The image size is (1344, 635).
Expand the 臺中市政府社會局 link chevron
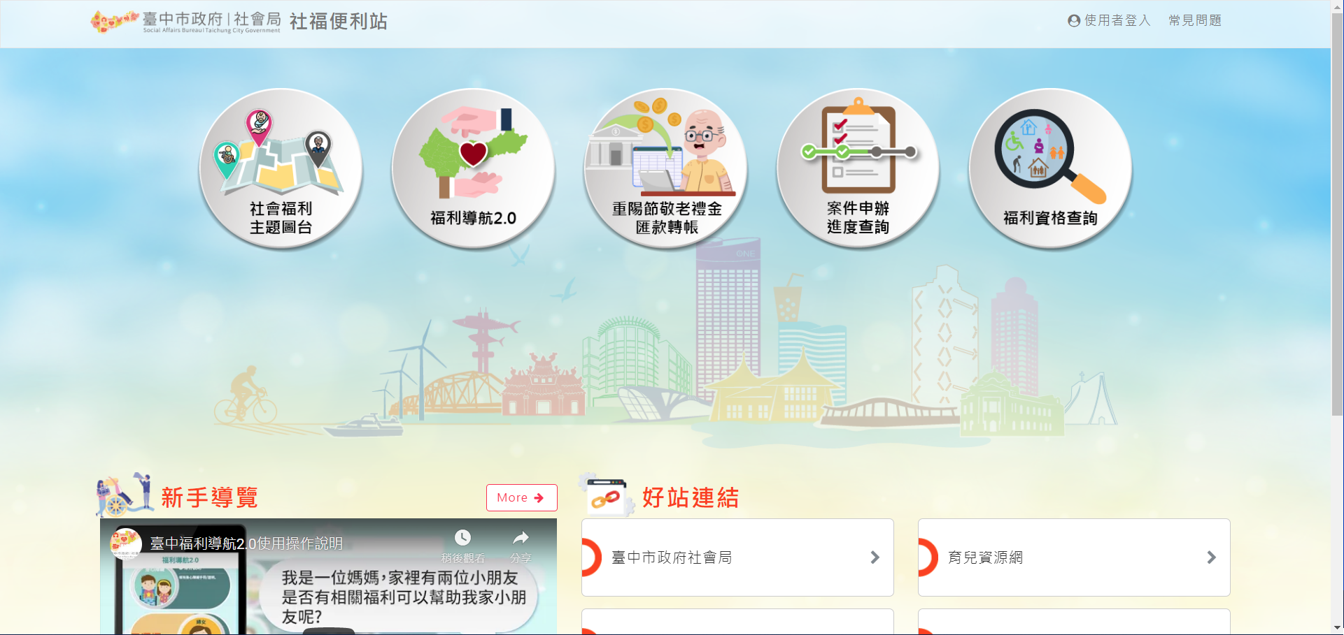[x=875, y=558]
